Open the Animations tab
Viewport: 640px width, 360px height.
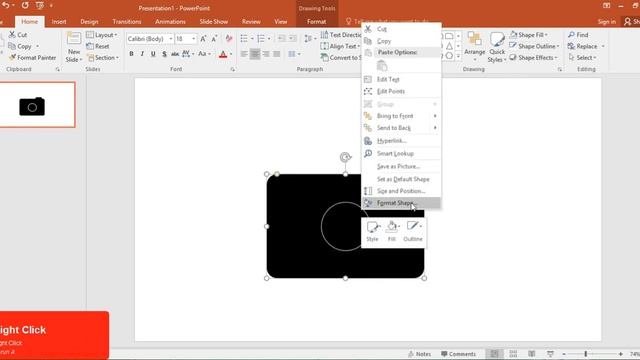(170, 22)
